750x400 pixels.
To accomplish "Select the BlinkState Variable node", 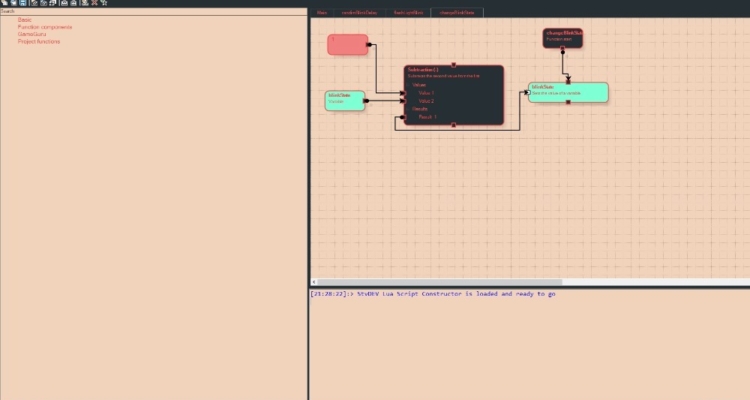I will click(x=345, y=100).
